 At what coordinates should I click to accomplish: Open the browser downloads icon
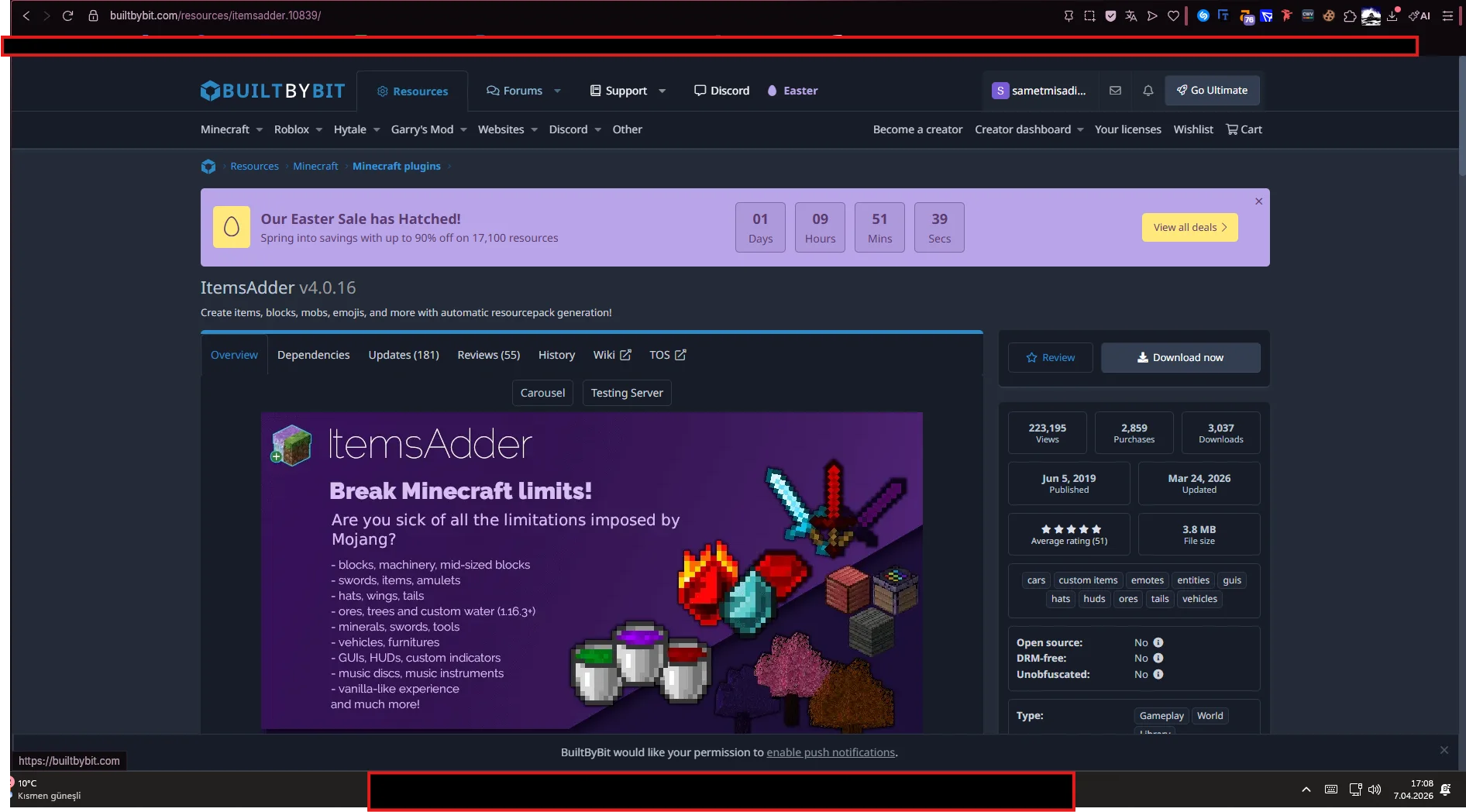click(1392, 15)
